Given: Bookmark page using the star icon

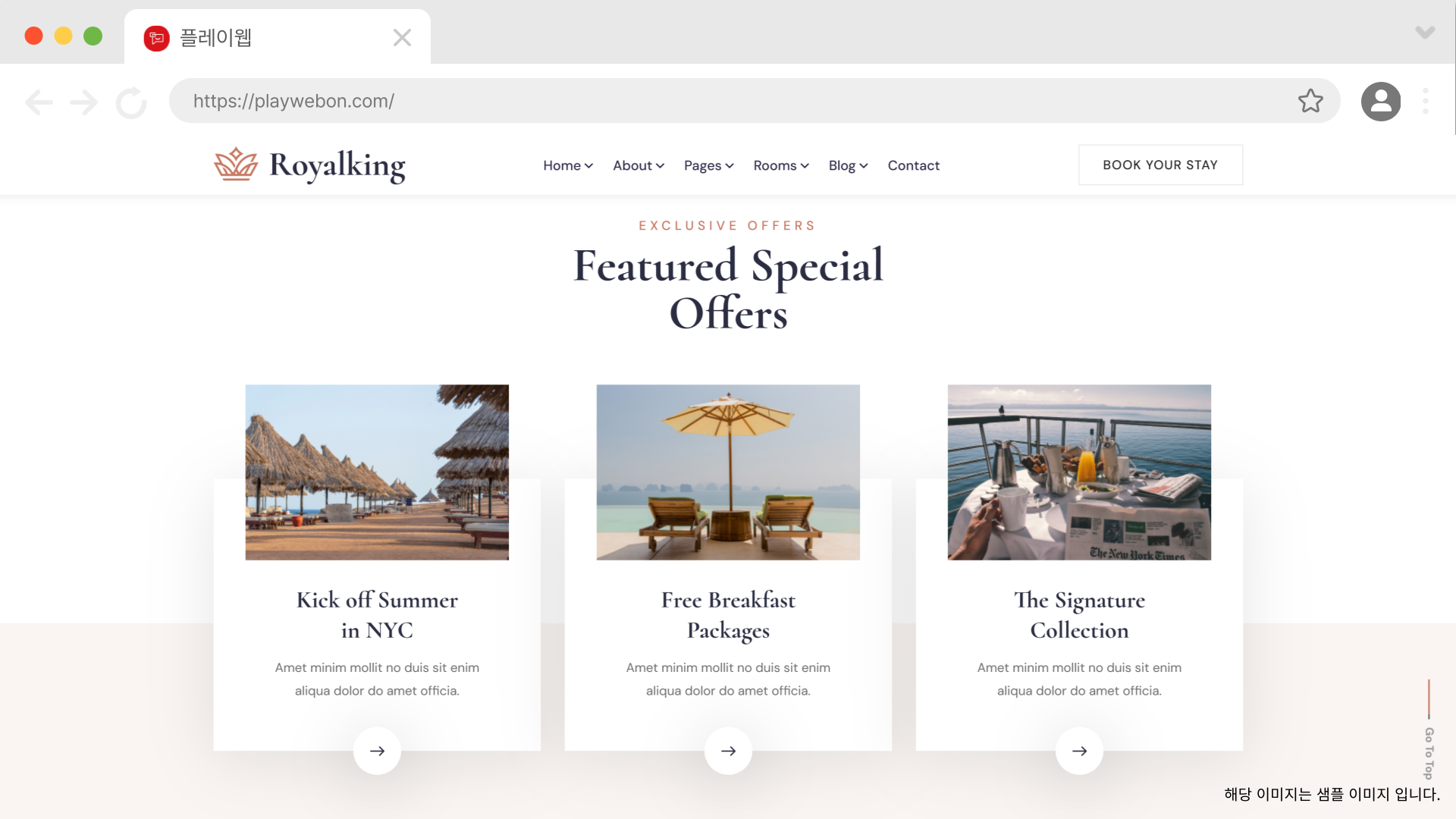Looking at the screenshot, I should coord(1310,101).
